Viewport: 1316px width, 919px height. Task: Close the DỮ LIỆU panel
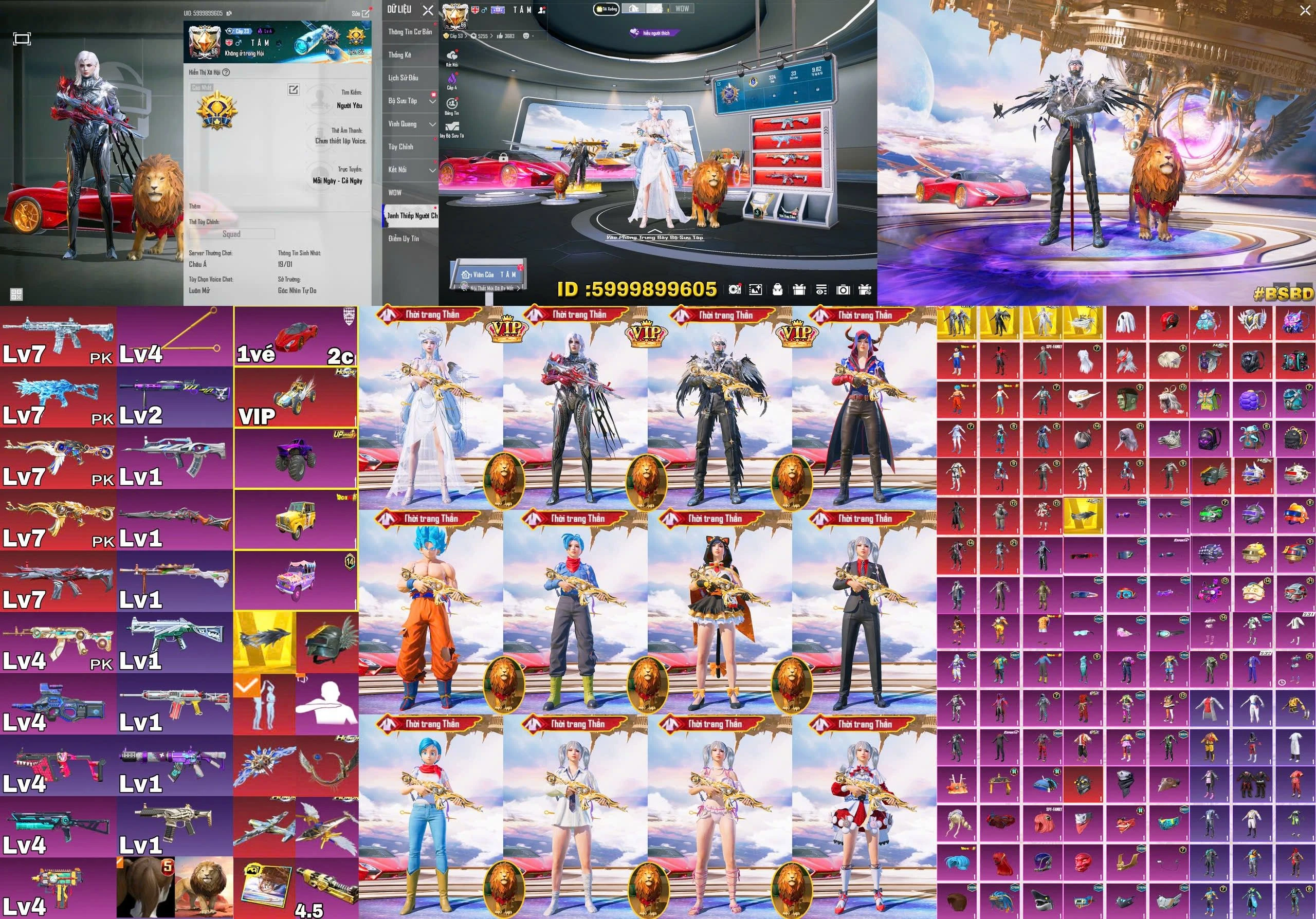[428, 10]
